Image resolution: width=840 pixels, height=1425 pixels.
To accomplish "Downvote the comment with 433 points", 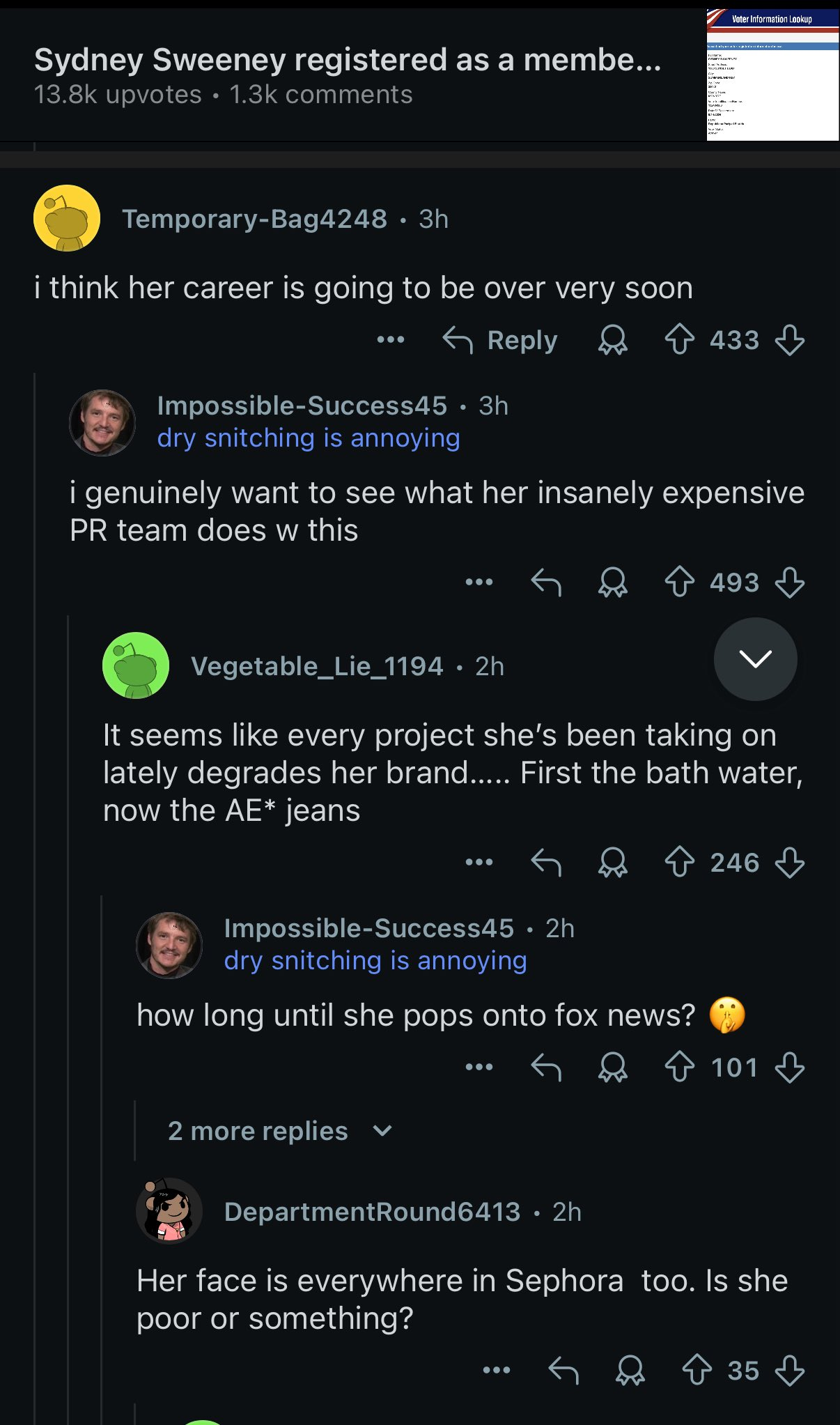I will 790,340.
